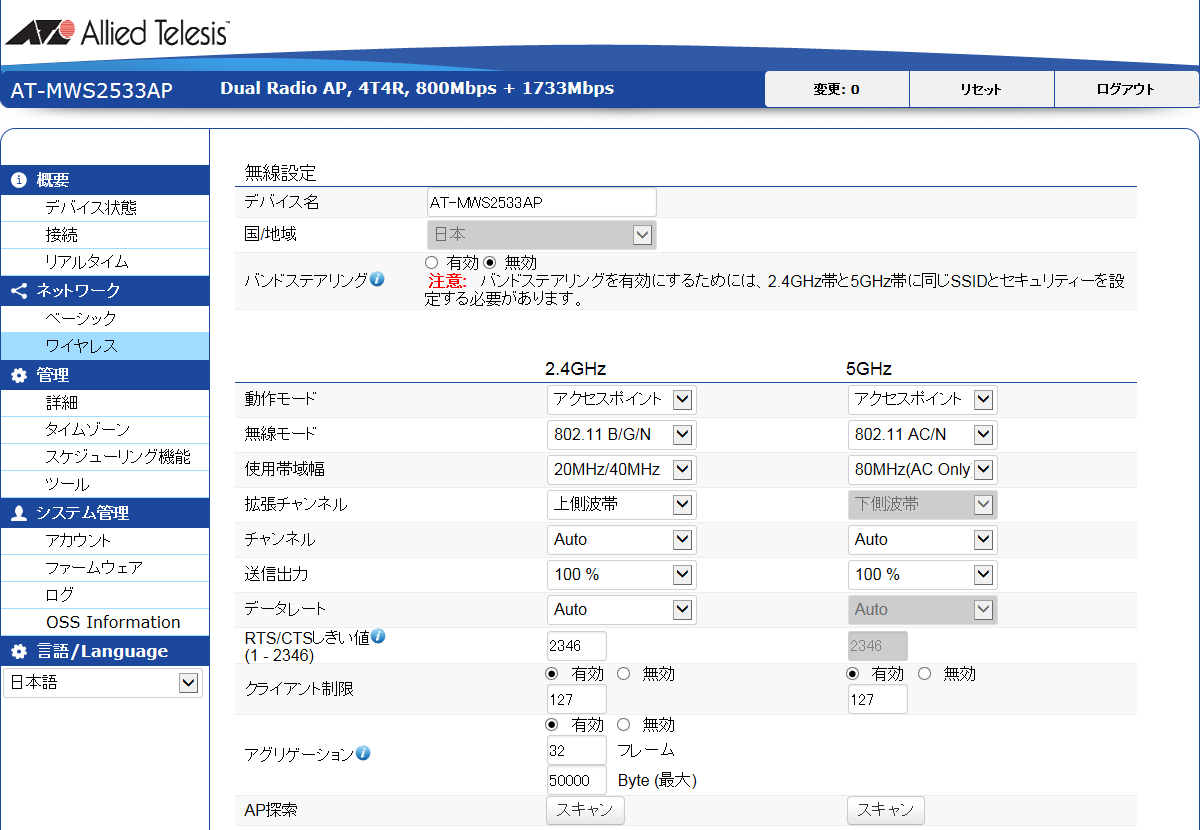Open ファームウェア page

pyautogui.click(x=105, y=567)
